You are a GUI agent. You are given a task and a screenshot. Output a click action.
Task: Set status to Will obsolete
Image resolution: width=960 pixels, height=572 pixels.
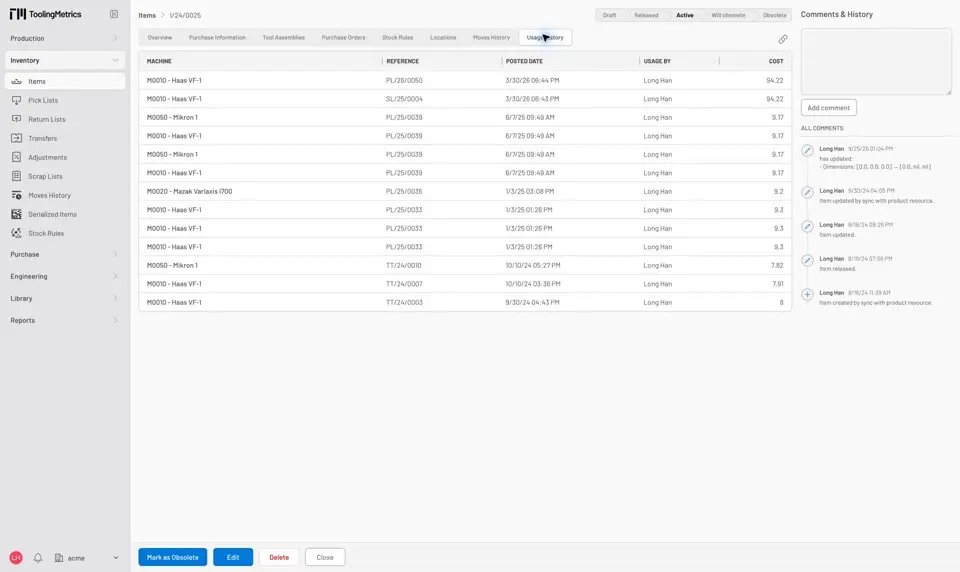point(728,15)
